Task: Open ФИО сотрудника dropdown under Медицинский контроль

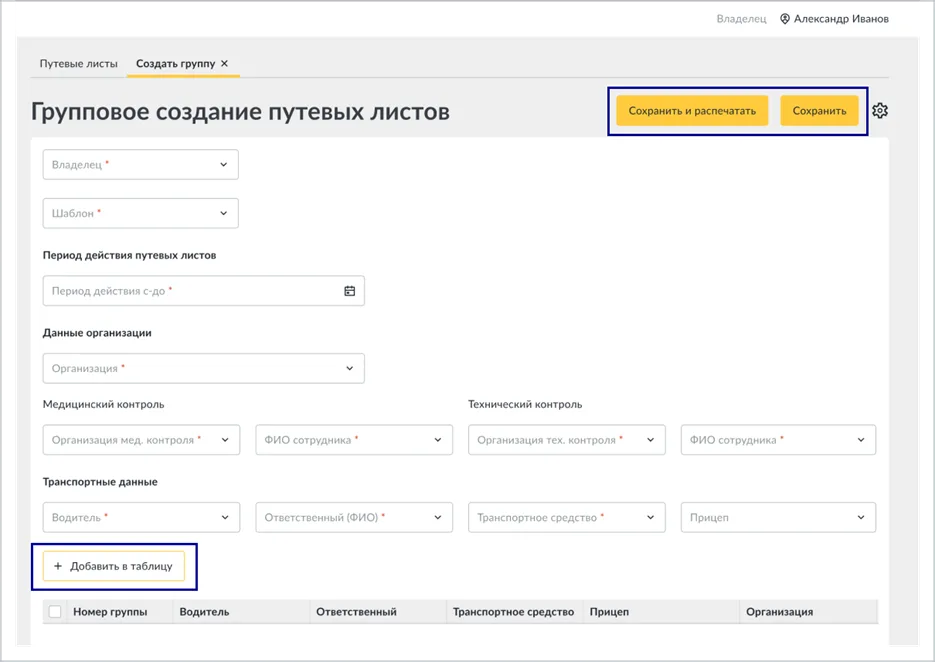Action: (354, 440)
